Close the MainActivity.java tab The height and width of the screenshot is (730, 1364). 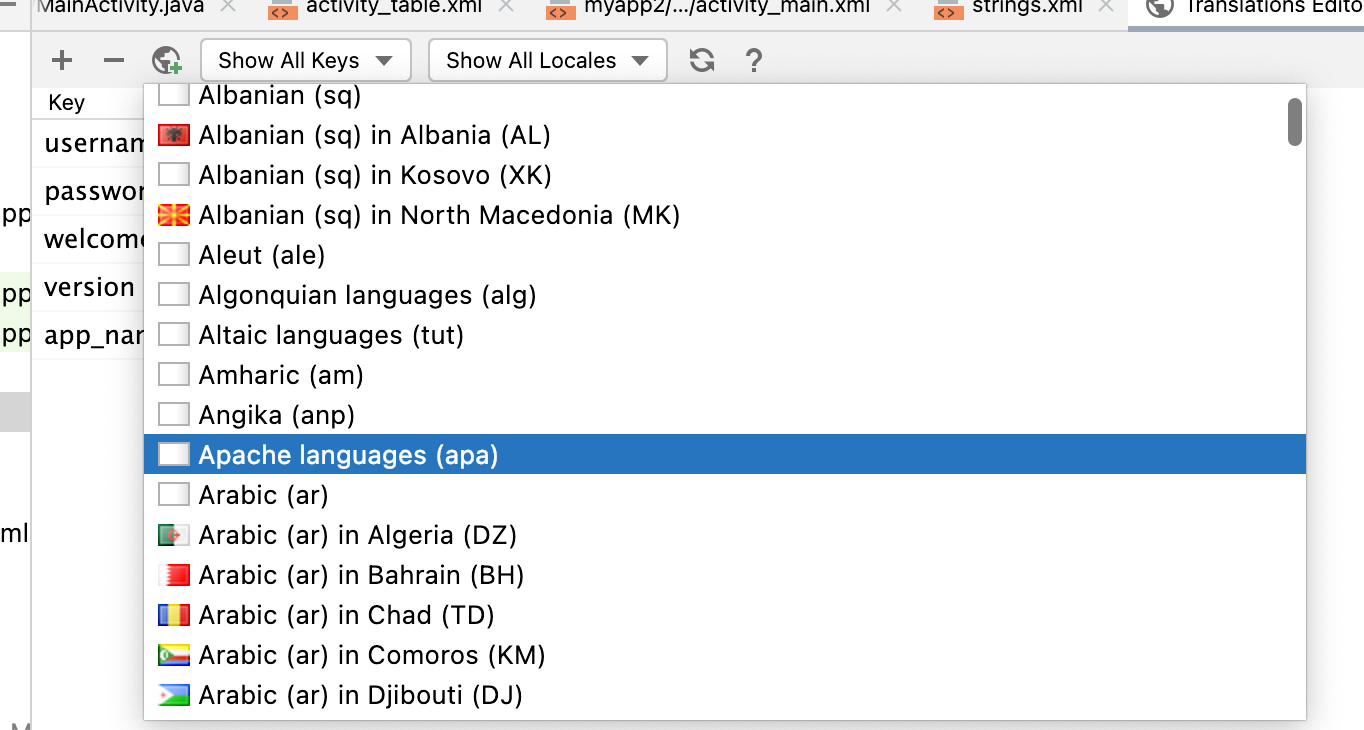click(x=228, y=6)
